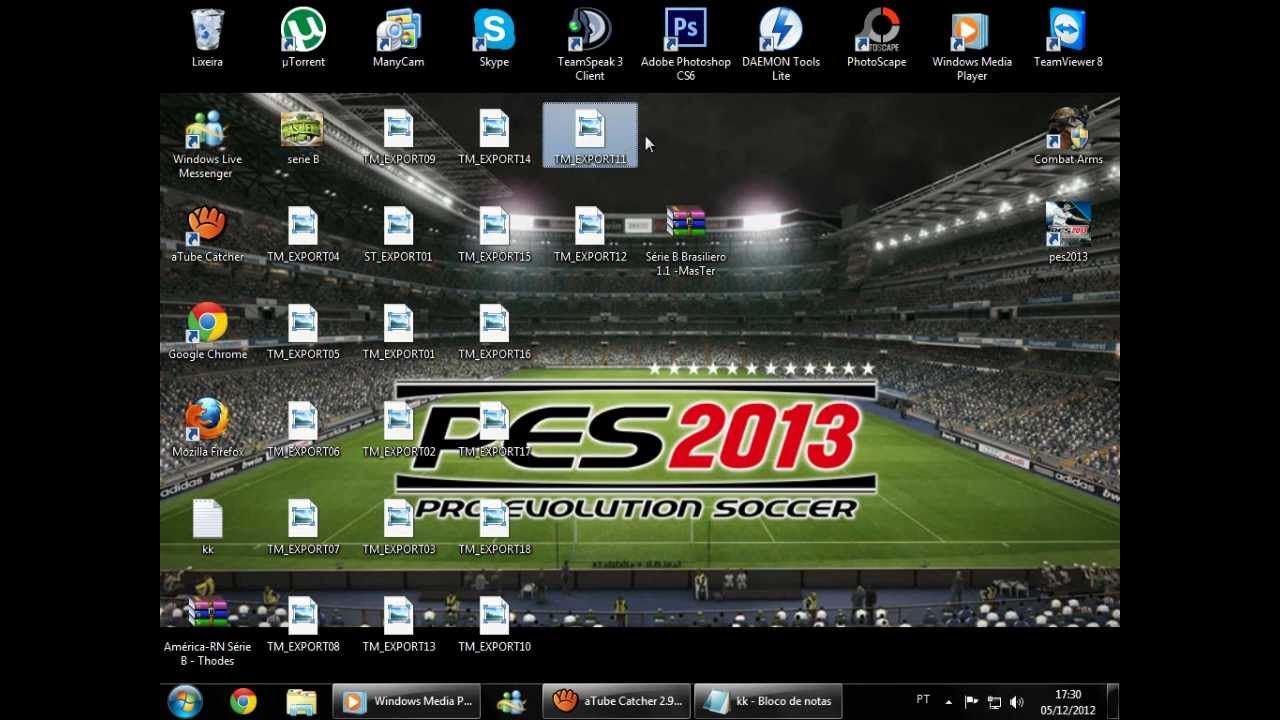Viewport: 1280px width, 720px height.
Task: Select the TM_EXPORT04 file icon
Action: click(303, 234)
